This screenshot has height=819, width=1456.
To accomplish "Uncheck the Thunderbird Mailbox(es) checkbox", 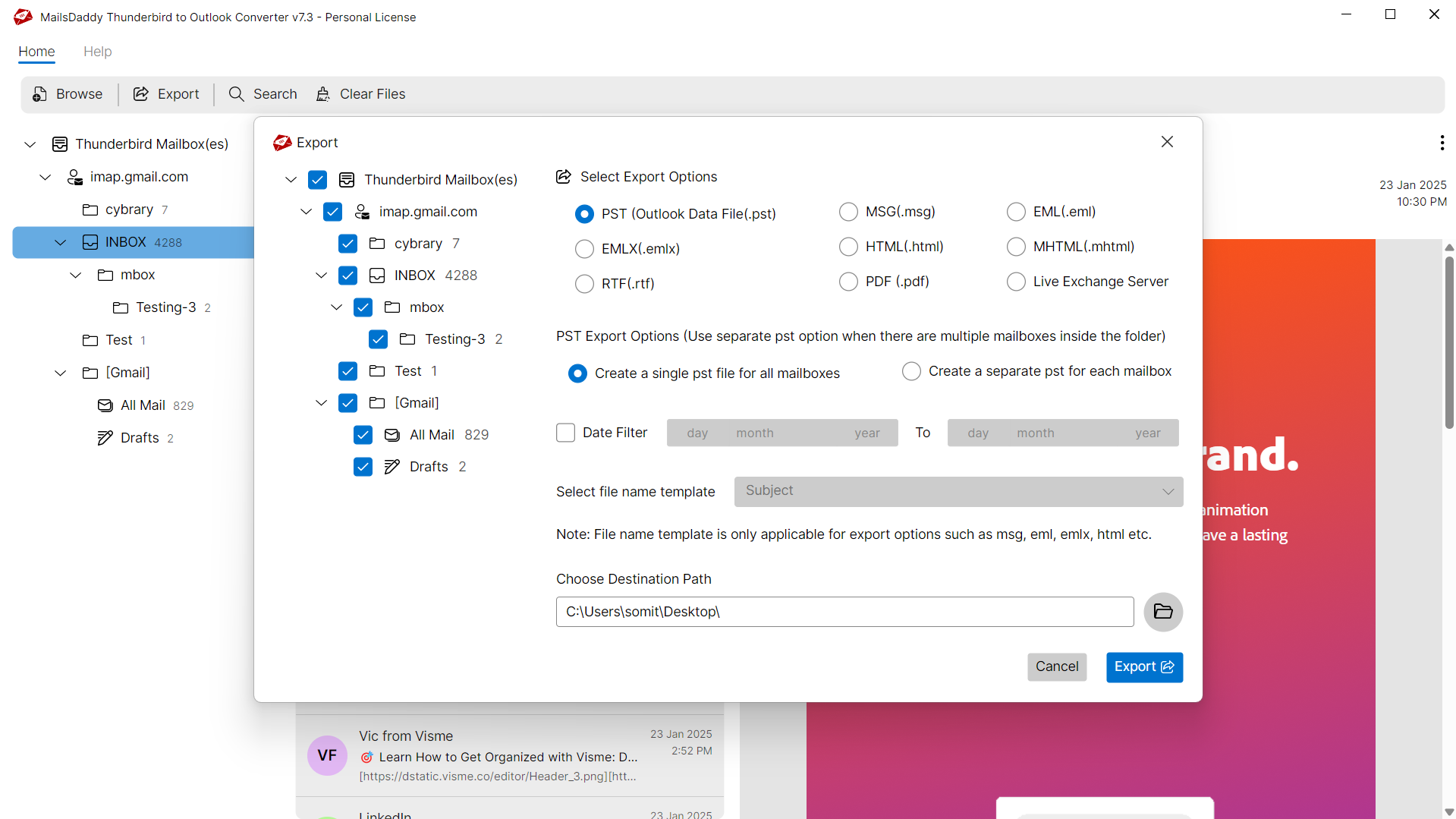I will coord(317,180).
